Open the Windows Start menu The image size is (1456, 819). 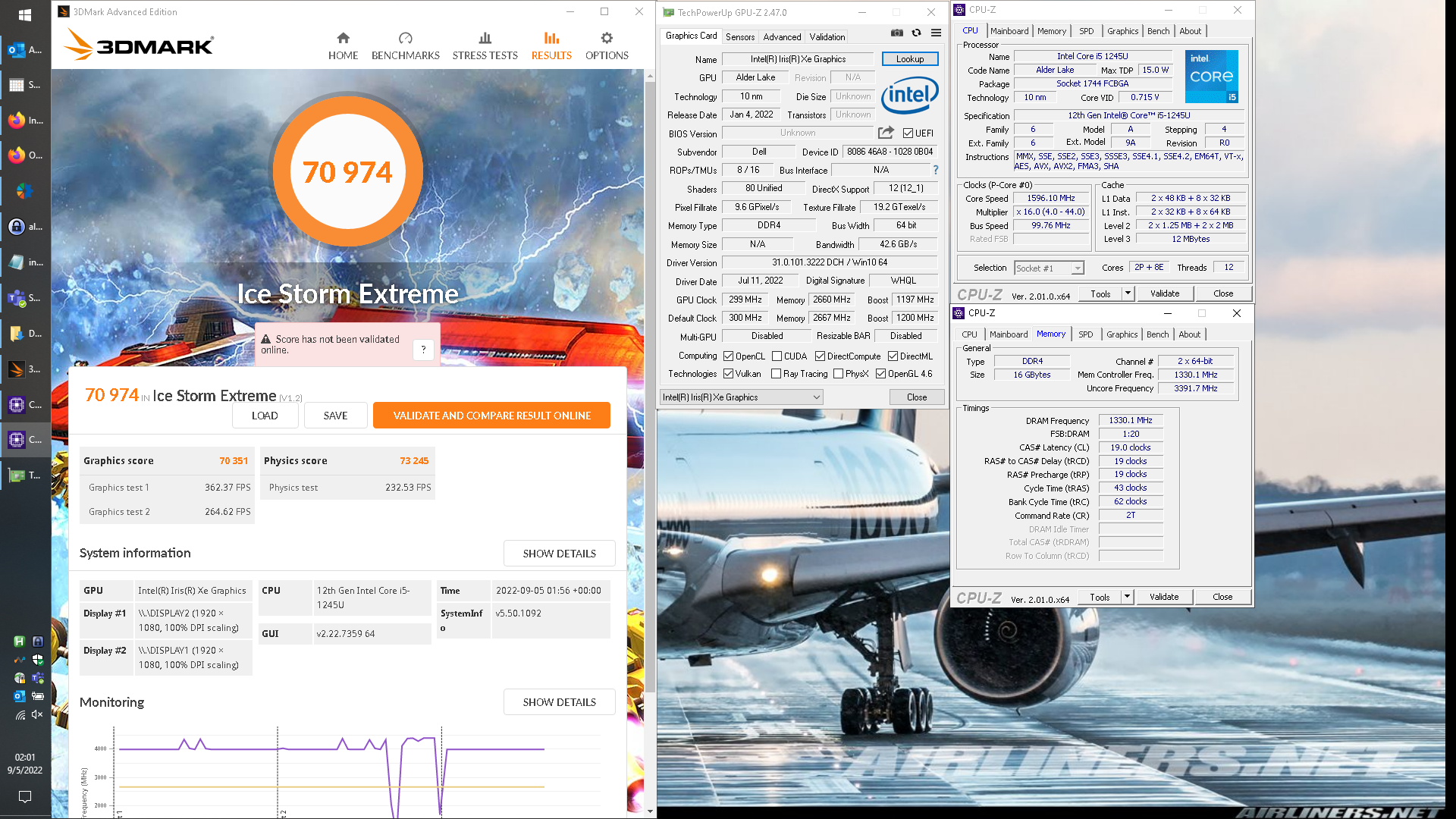(25, 14)
